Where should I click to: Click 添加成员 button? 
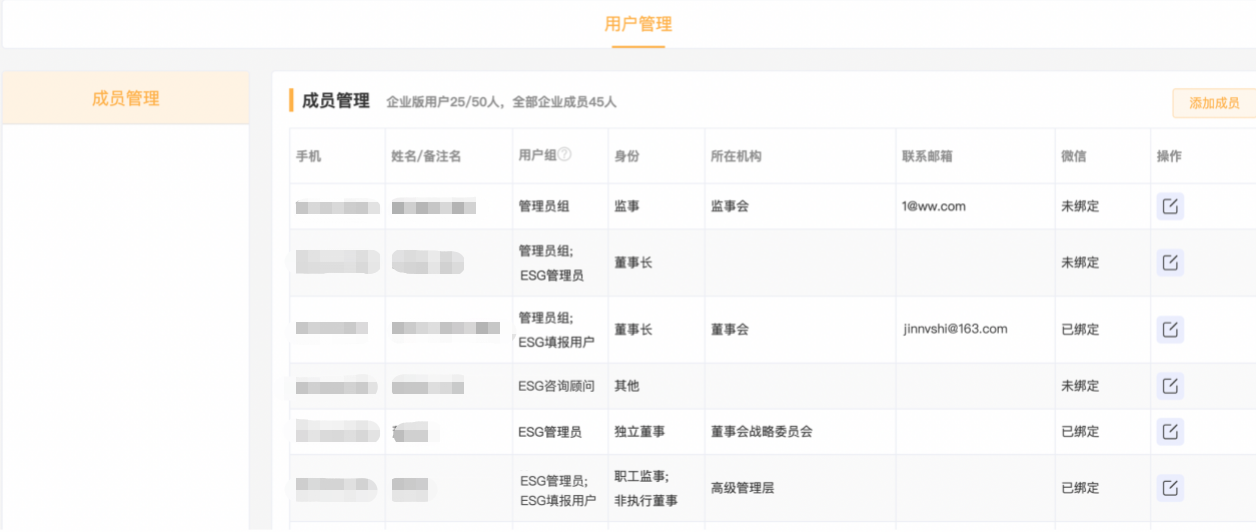[x=1213, y=103]
